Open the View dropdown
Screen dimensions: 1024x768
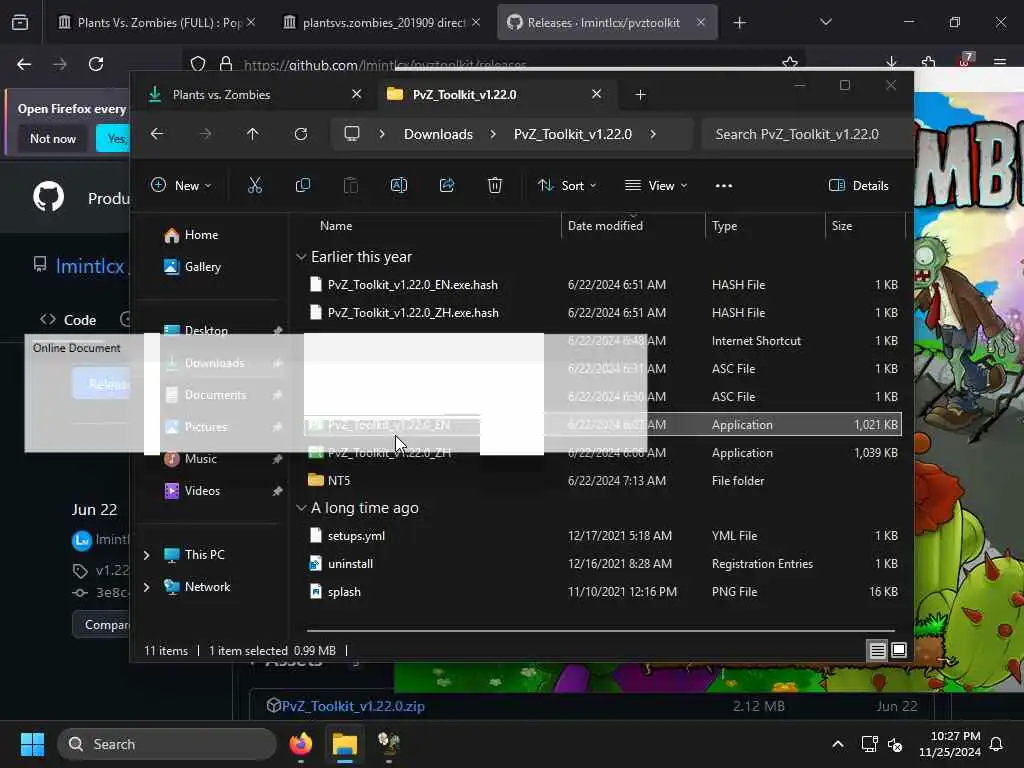[656, 185]
